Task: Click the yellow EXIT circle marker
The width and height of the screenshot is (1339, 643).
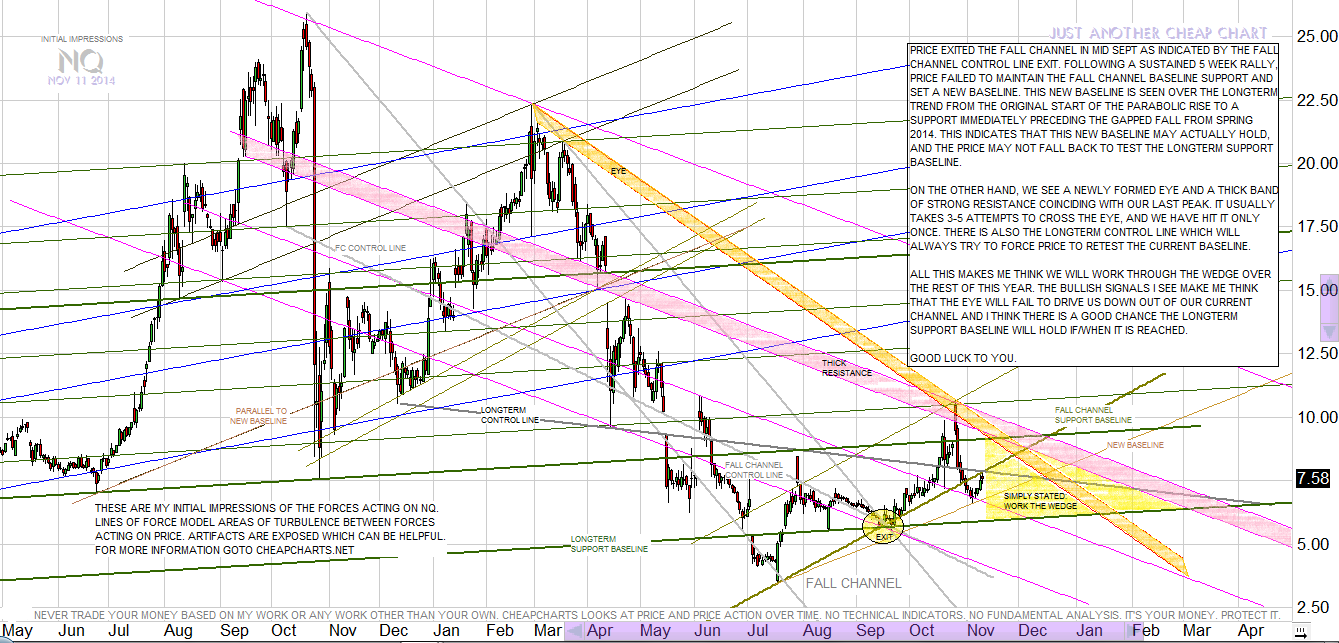Action: pyautogui.click(x=882, y=525)
